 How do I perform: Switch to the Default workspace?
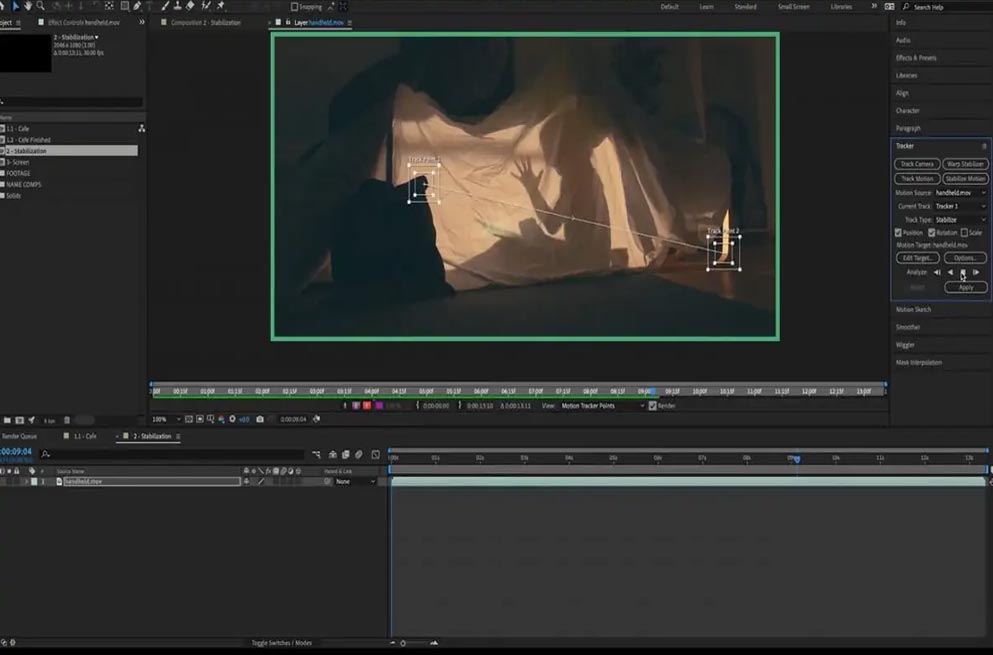(669, 7)
